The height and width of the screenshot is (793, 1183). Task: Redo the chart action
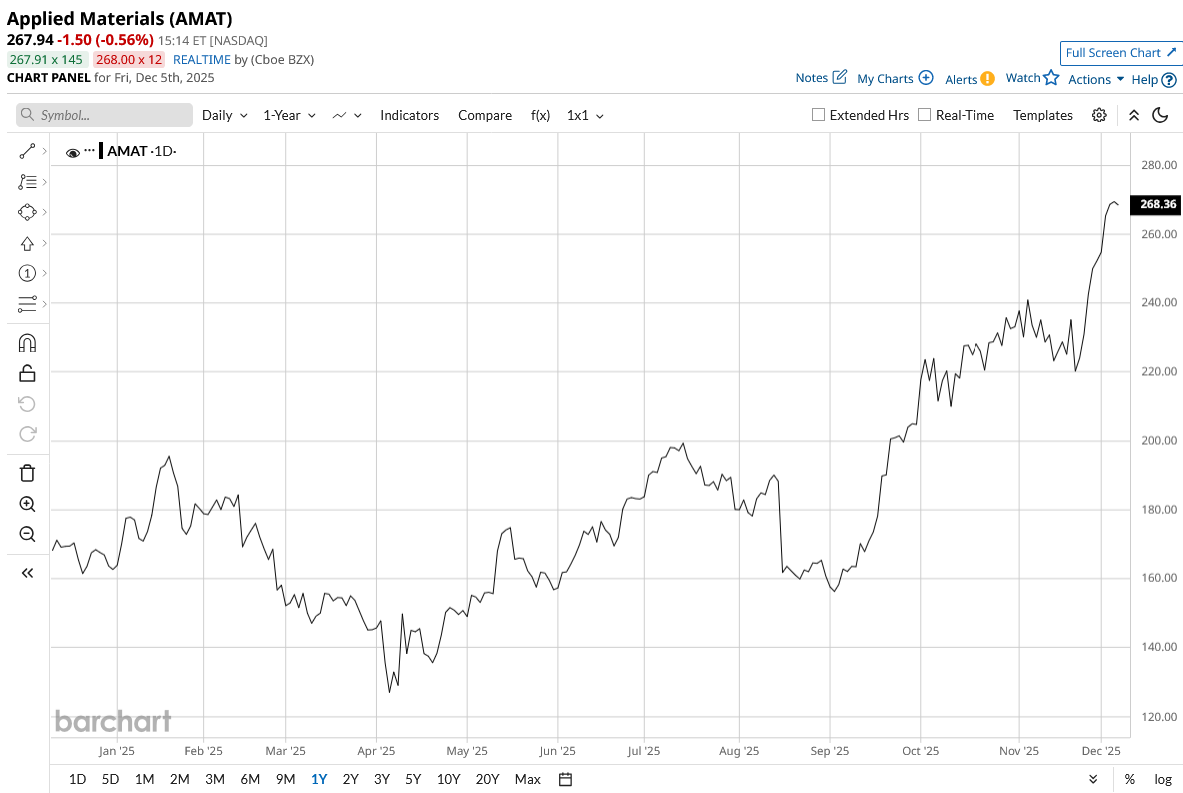click(x=27, y=434)
